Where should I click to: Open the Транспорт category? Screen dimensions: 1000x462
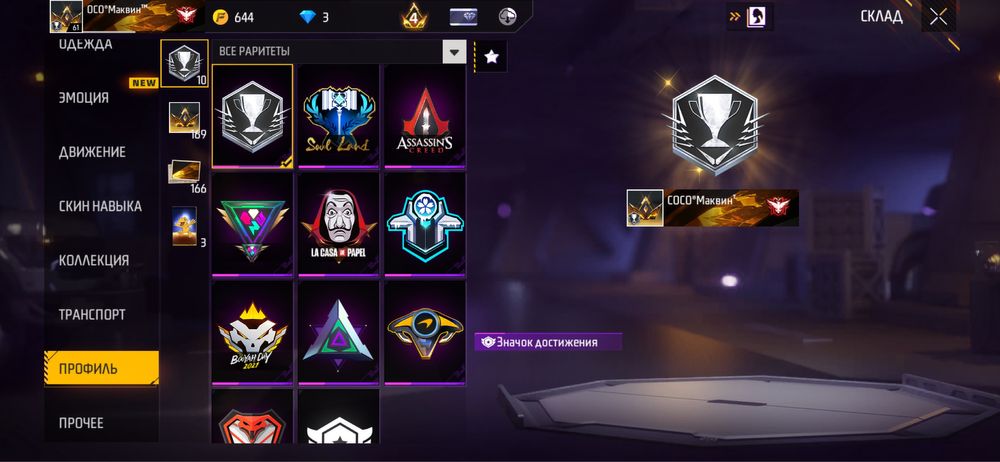(x=92, y=315)
